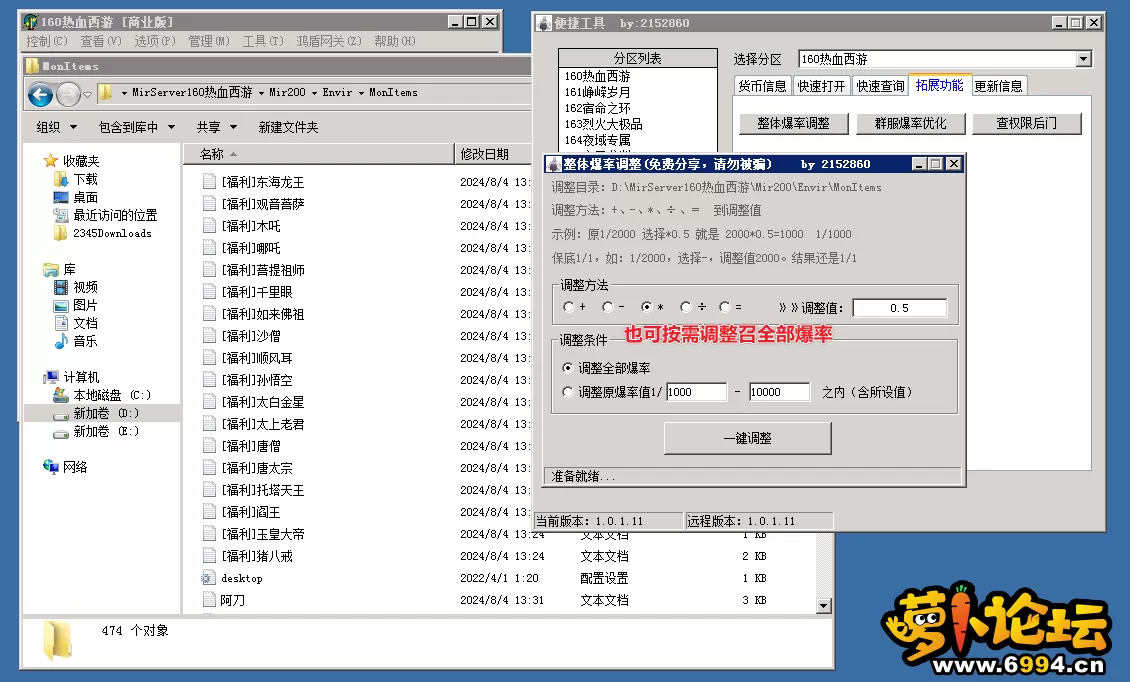
Task: Expand the Envir breadcrumb arrow
Action: coord(361,93)
